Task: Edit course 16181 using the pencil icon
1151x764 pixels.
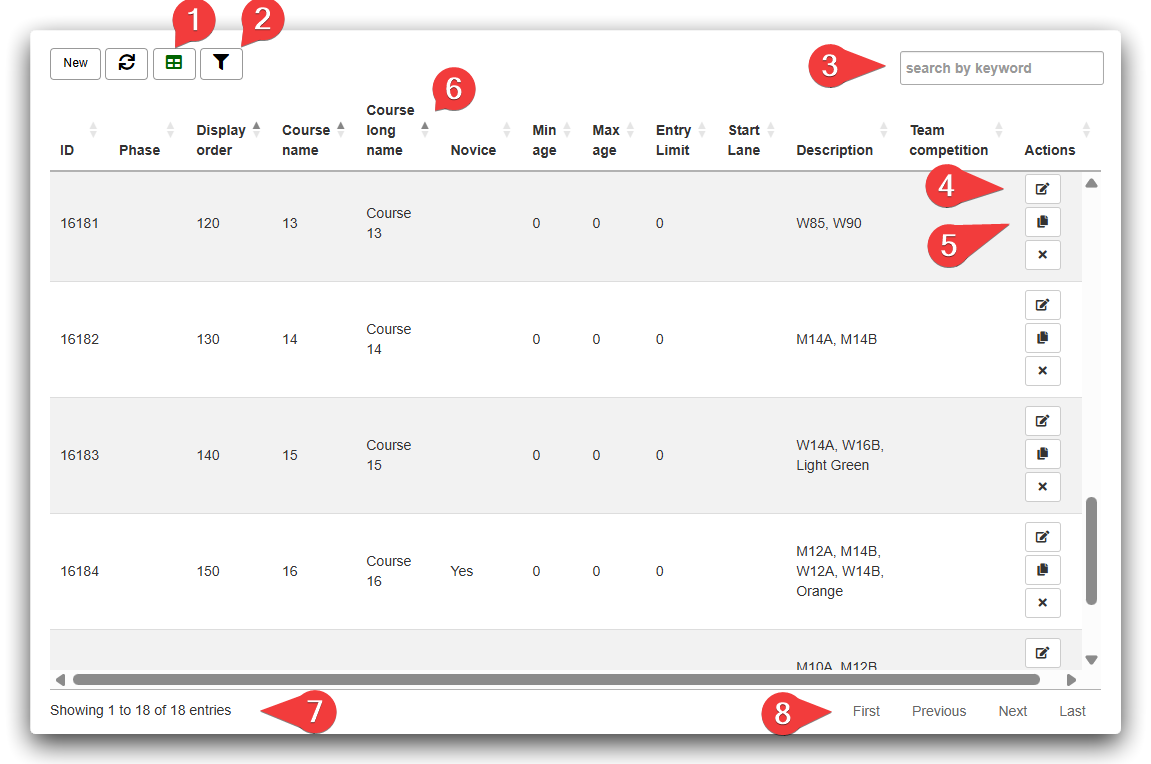Action: [1042, 188]
